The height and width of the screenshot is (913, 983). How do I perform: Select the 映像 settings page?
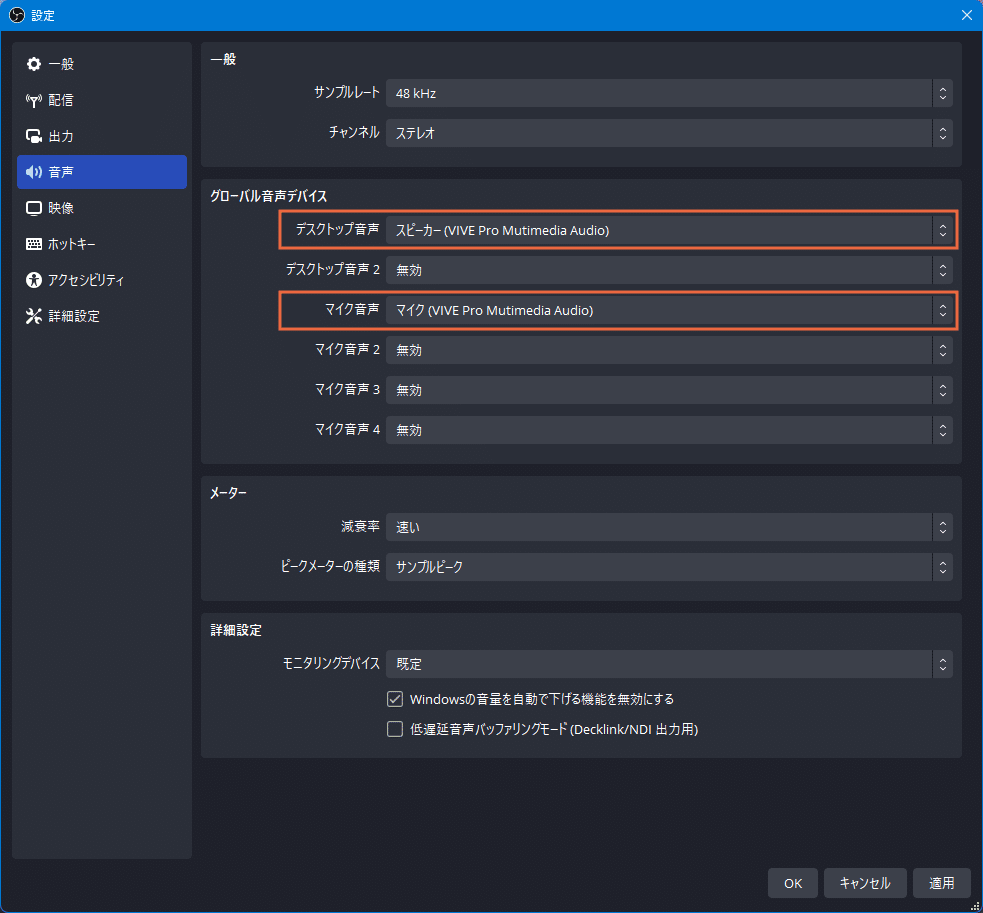(x=102, y=208)
